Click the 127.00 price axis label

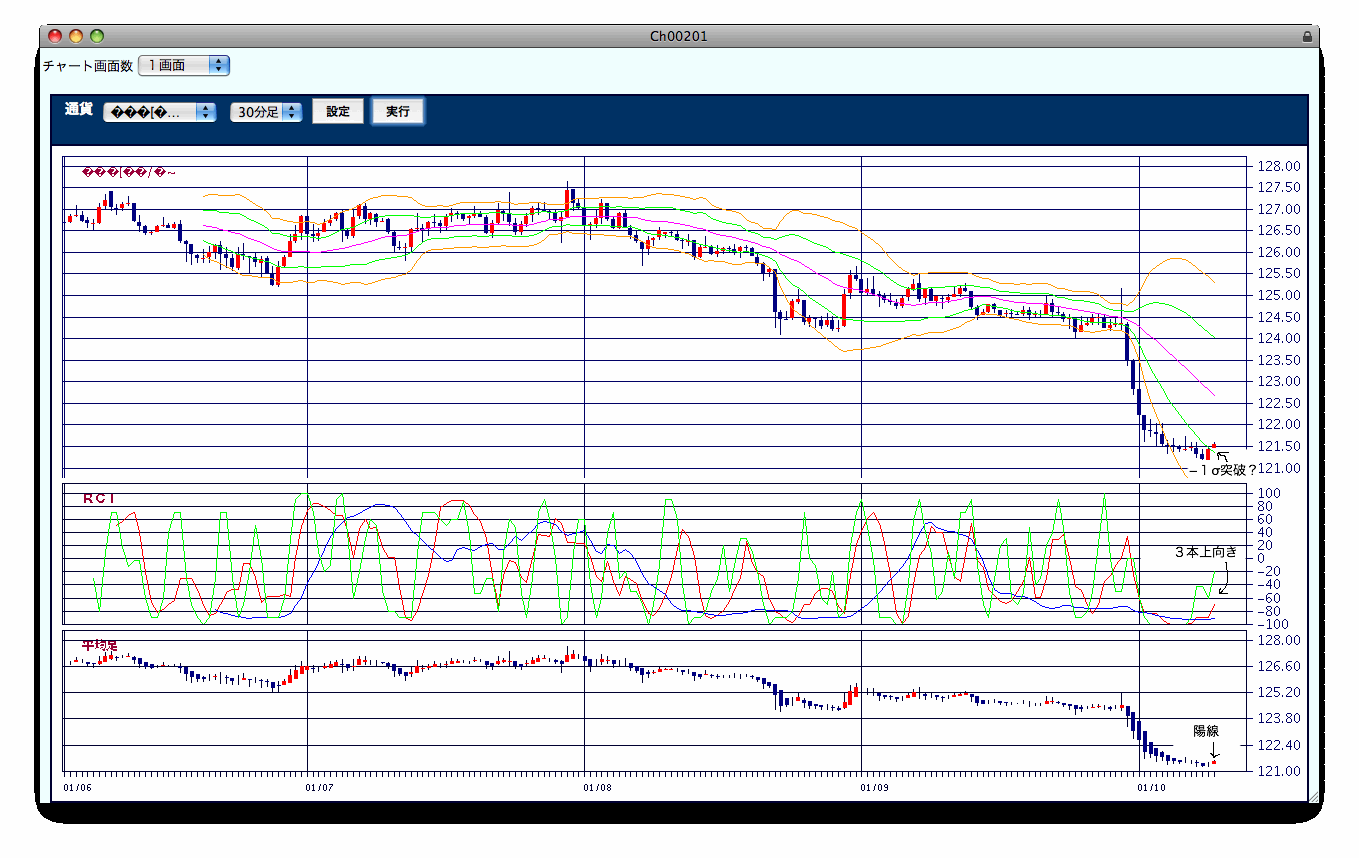coord(1279,210)
